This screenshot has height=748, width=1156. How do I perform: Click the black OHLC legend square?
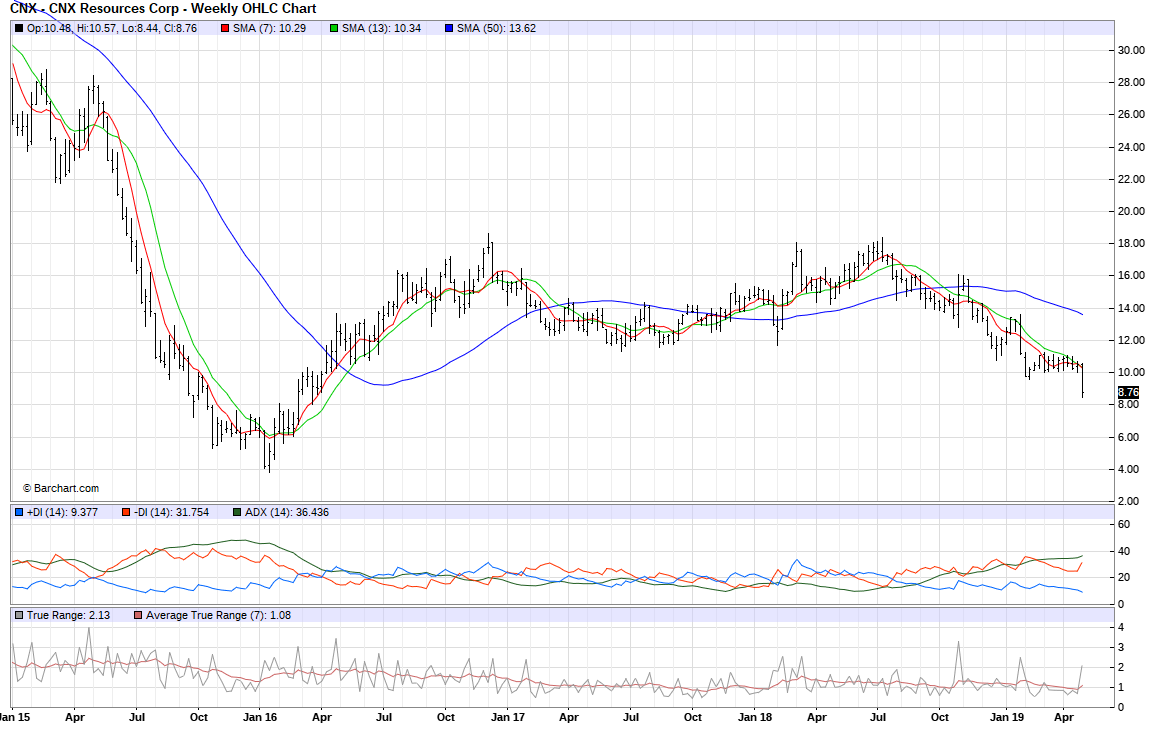pos(19,29)
